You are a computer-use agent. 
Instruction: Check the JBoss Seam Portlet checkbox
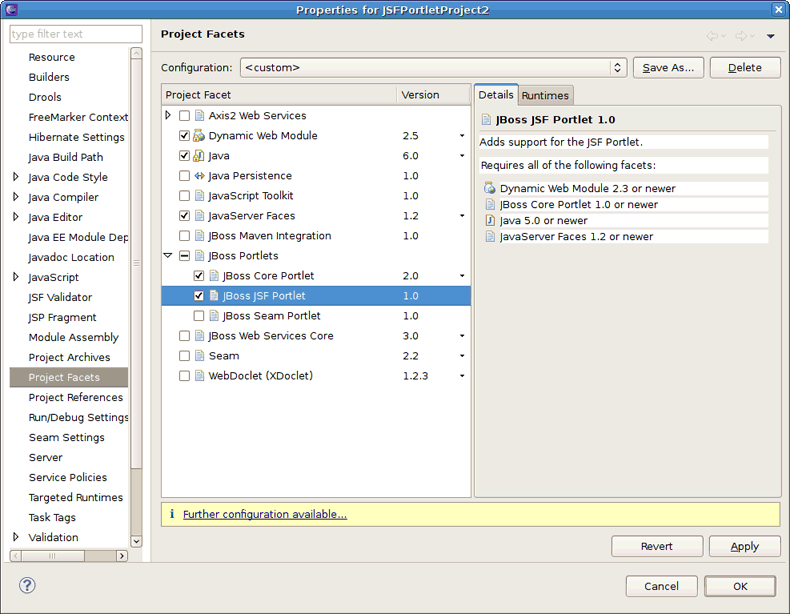[x=199, y=316]
